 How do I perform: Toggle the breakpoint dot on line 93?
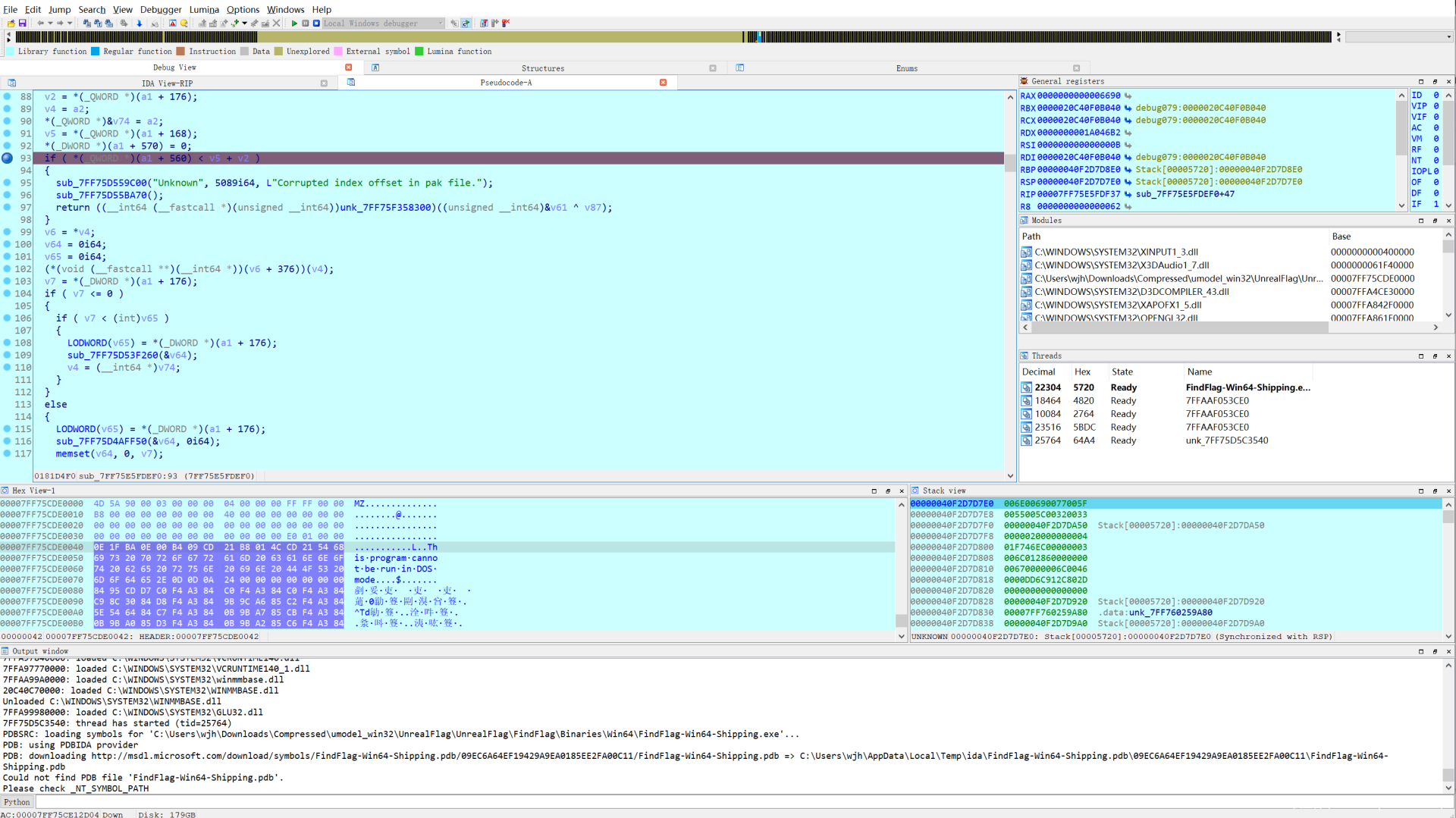[8, 158]
